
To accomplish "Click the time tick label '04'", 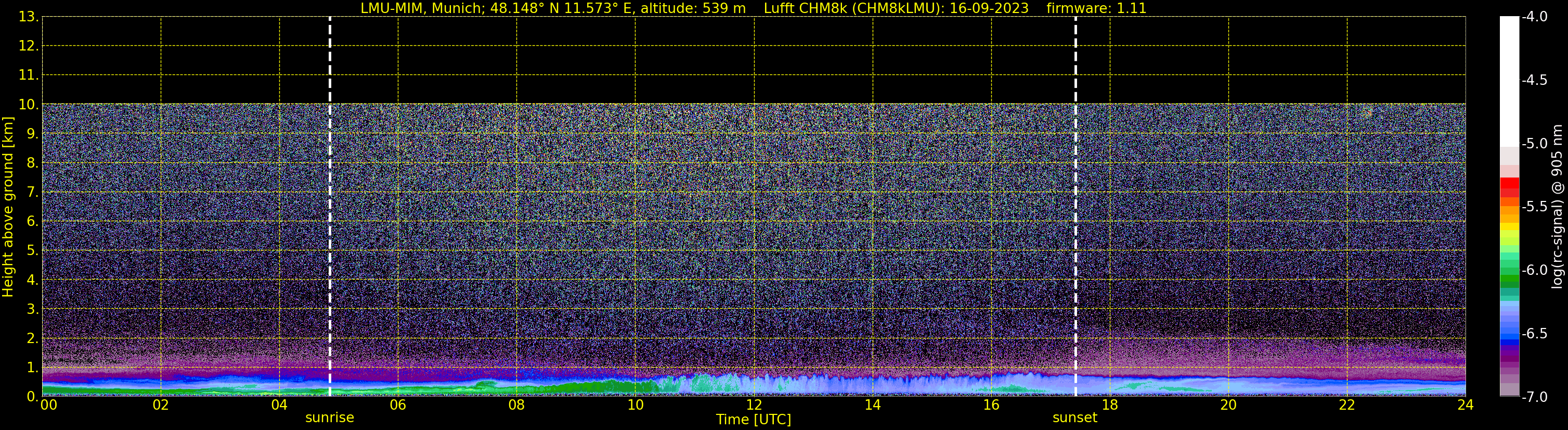I will (x=279, y=405).
